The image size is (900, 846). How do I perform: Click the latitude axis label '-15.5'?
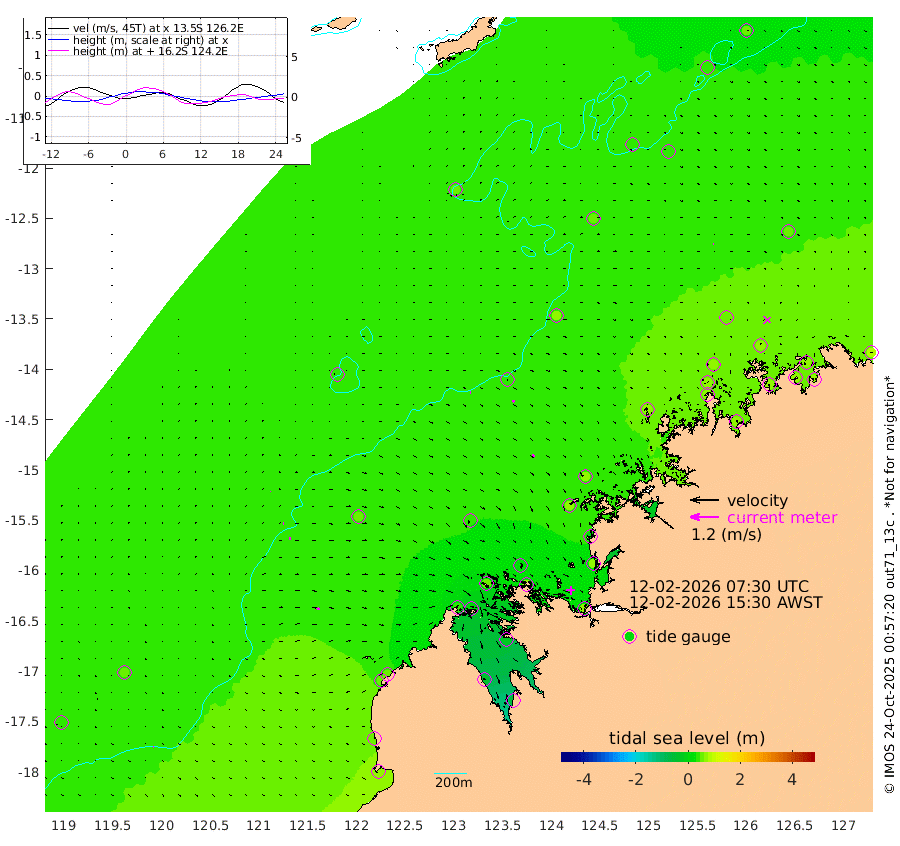tap(22, 521)
